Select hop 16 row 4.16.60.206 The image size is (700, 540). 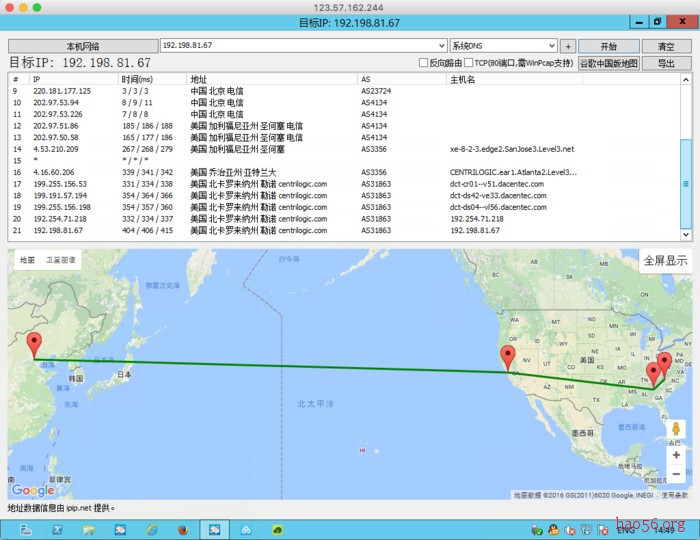point(344,172)
